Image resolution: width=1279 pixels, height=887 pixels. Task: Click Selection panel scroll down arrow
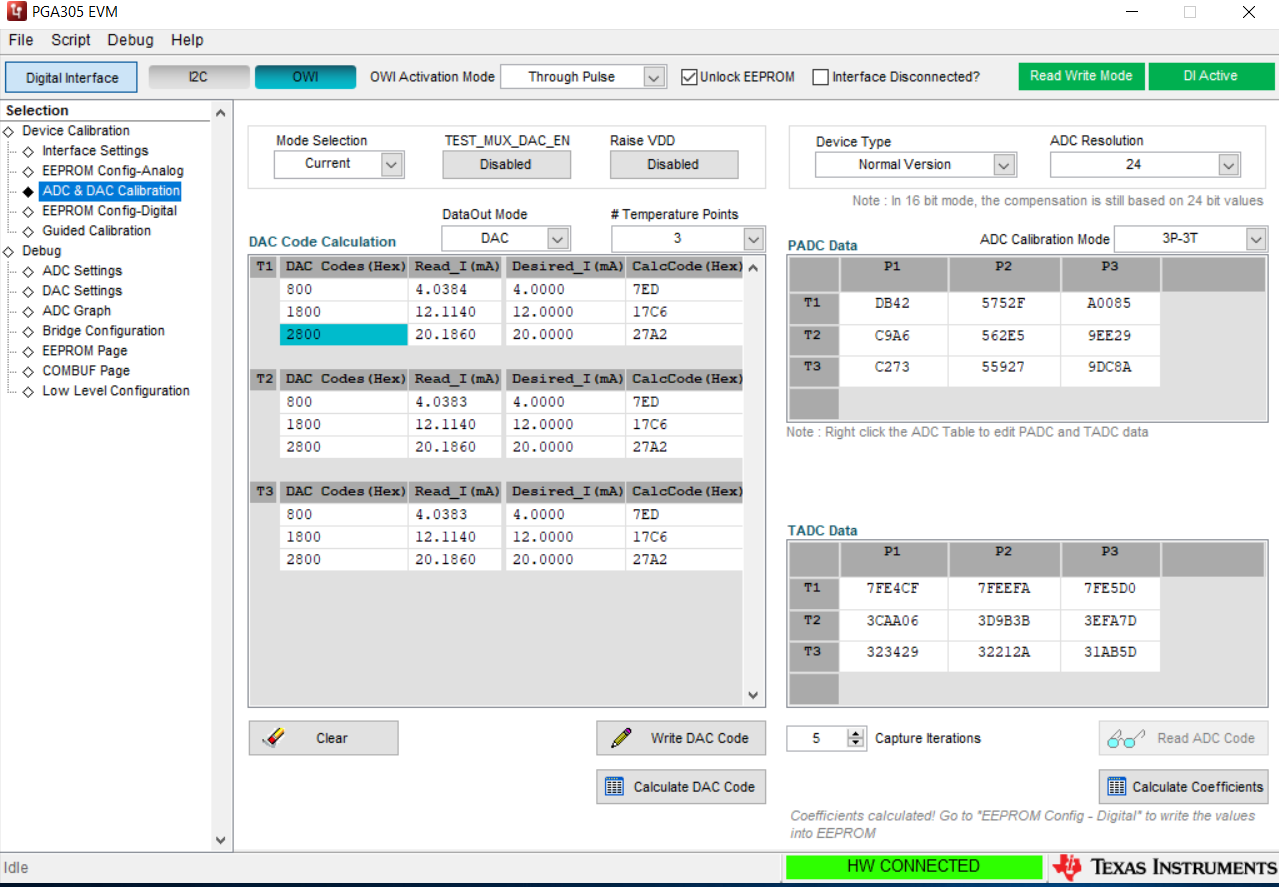221,841
